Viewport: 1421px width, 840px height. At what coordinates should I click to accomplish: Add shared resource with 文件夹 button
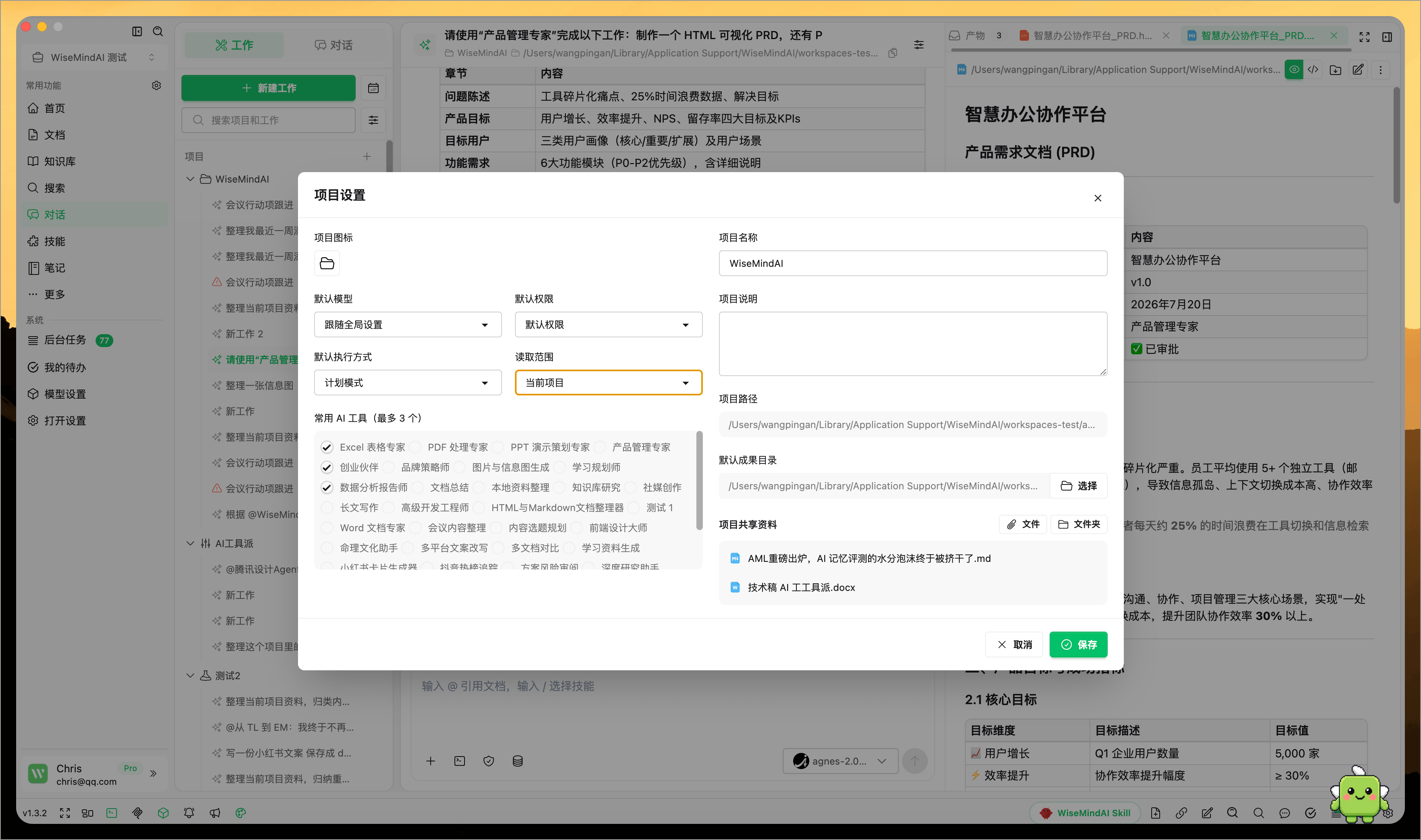pos(1079,524)
